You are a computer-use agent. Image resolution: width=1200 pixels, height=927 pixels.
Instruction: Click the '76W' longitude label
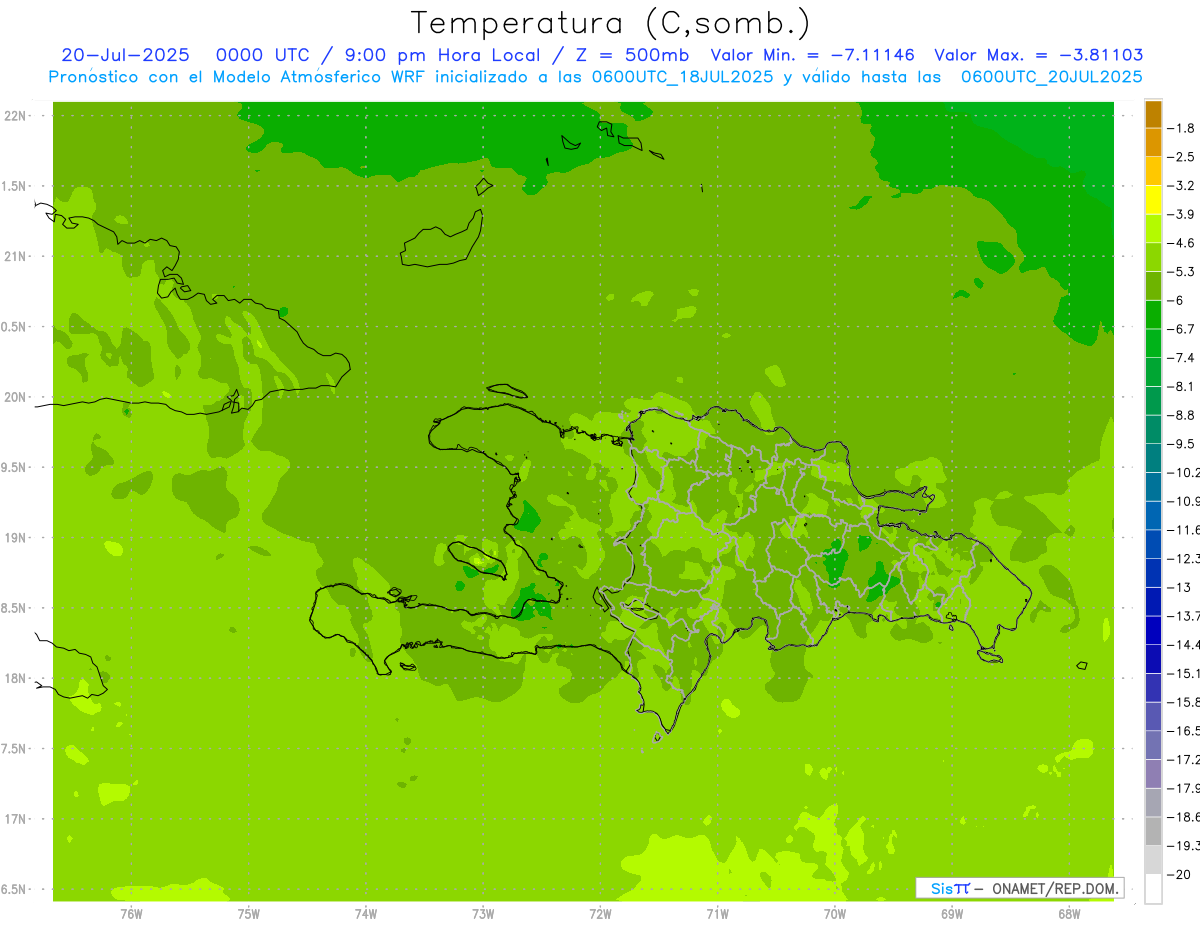131,914
